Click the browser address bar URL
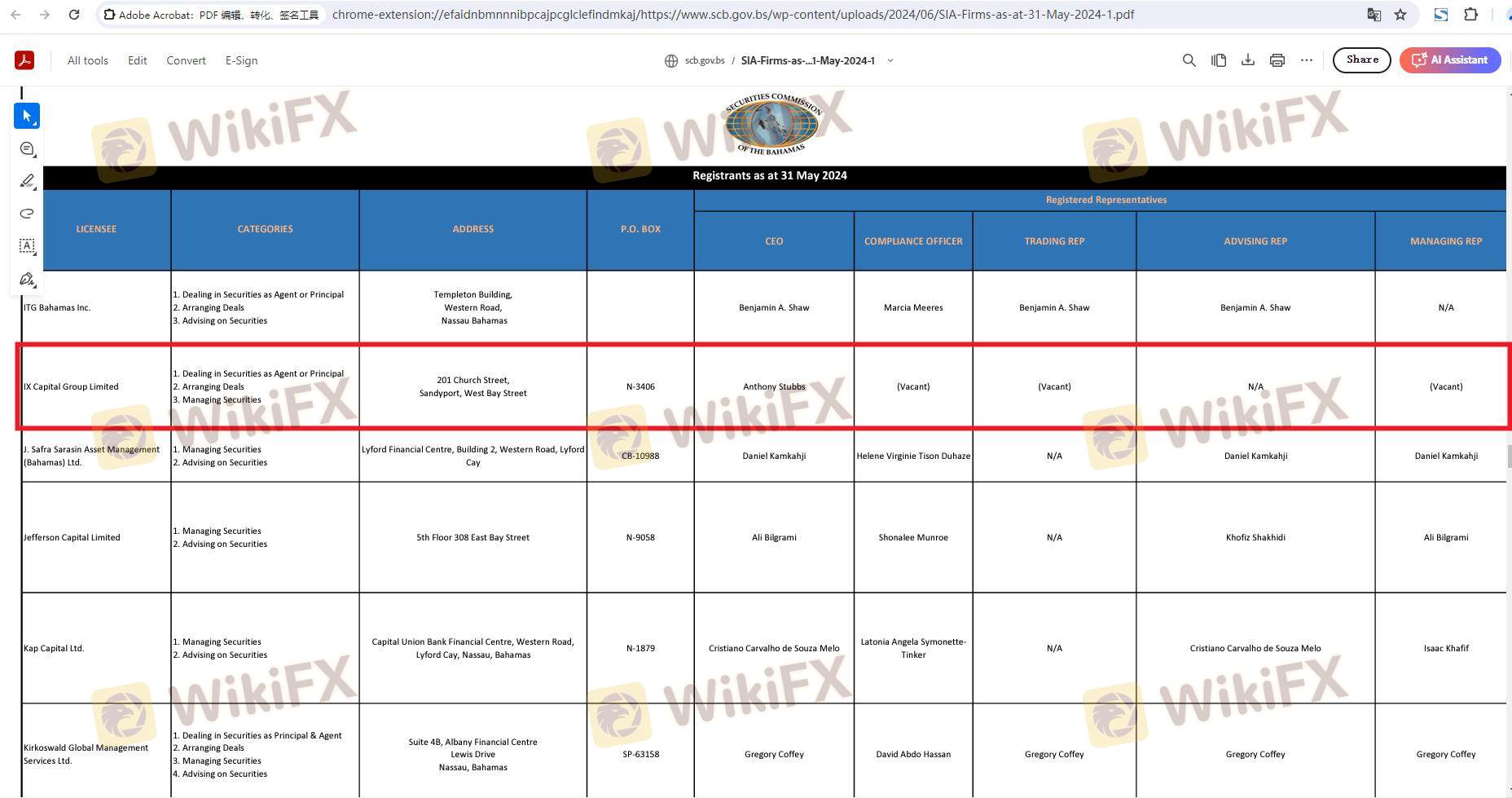 [733, 15]
